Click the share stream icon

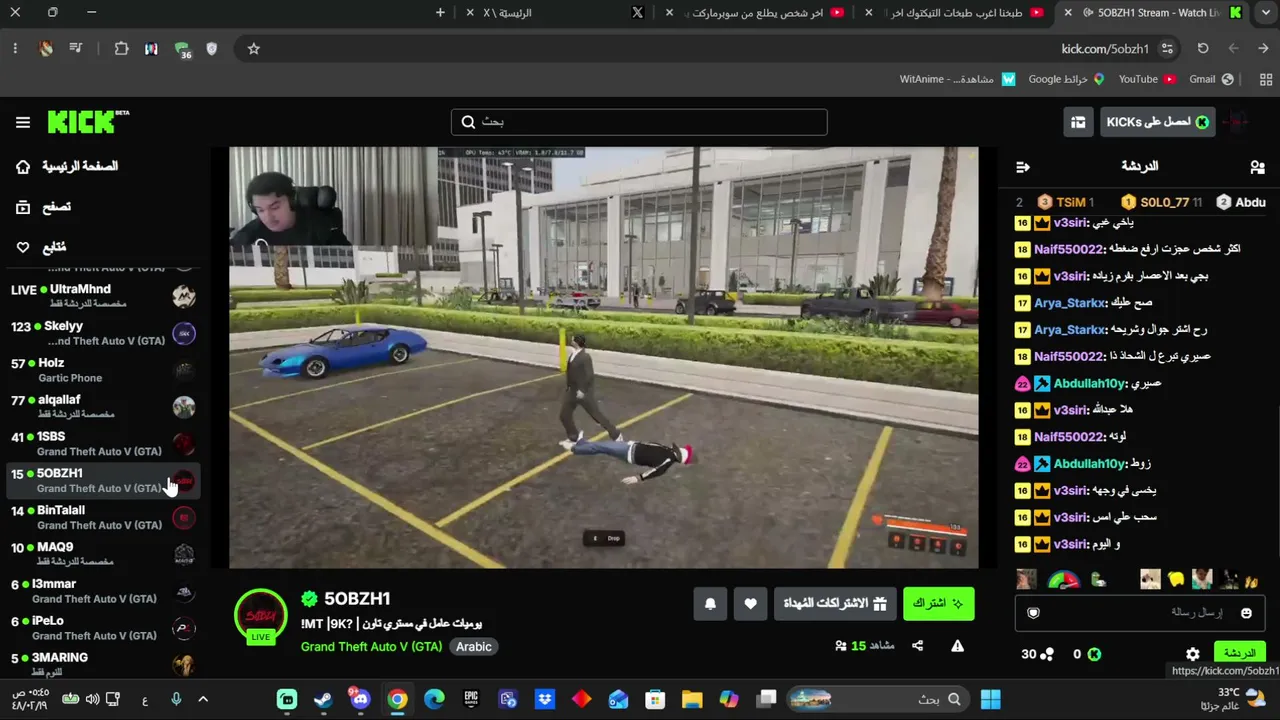click(917, 646)
